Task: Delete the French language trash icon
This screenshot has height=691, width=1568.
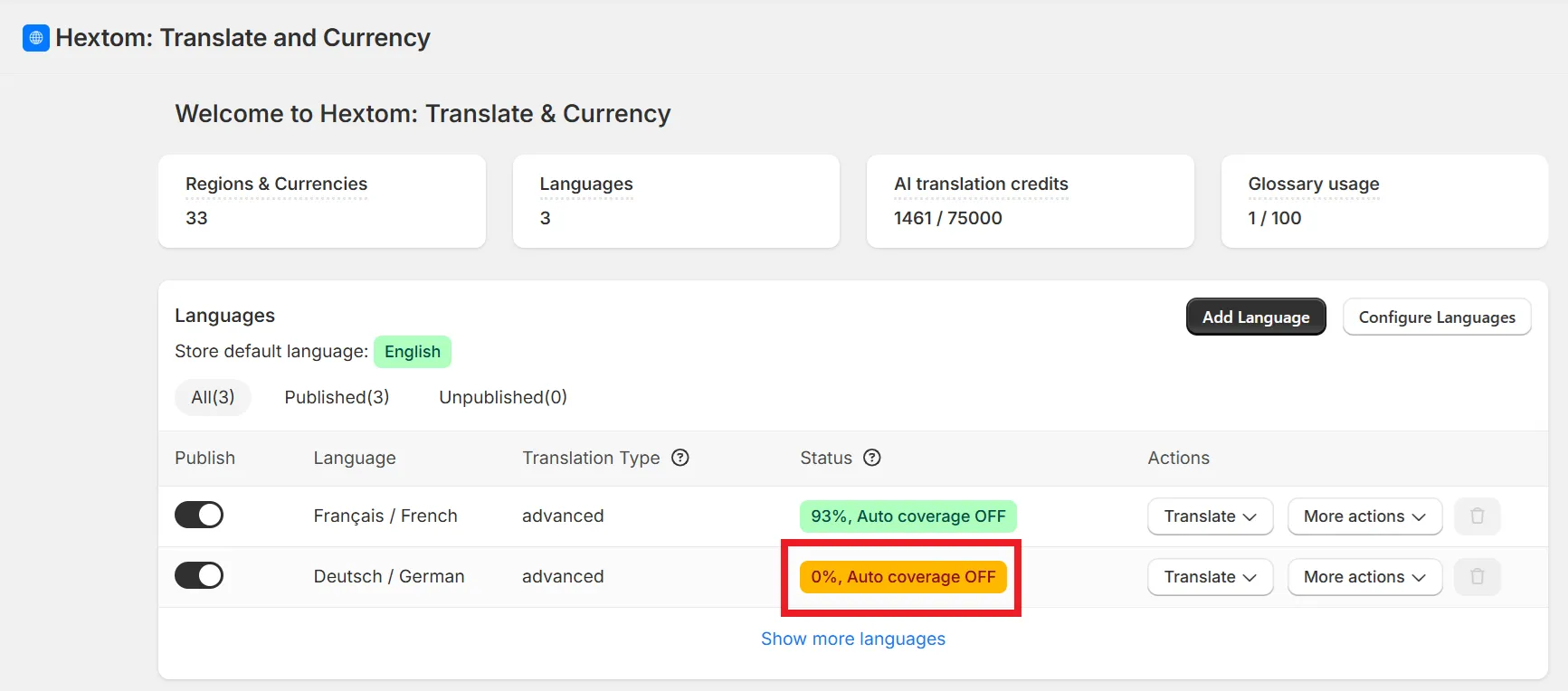Action: pyautogui.click(x=1478, y=516)
